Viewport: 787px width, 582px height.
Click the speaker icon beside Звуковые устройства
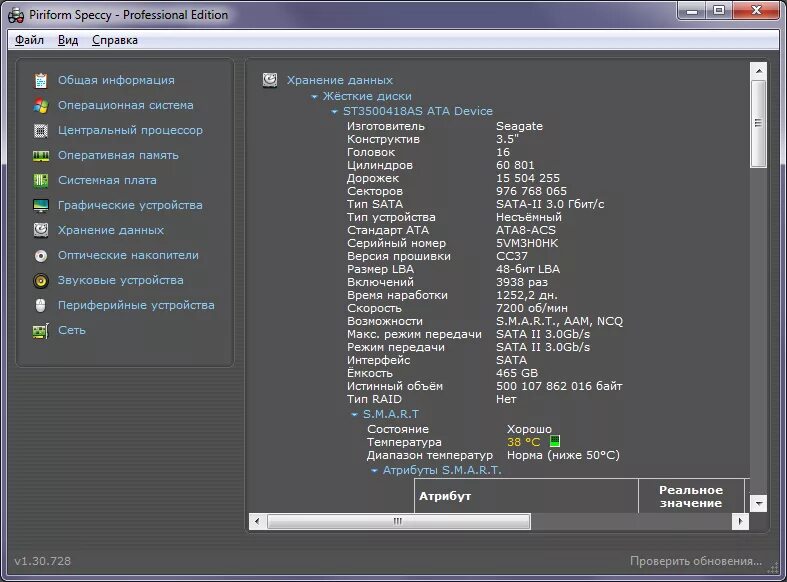pyautogui.click(x=41, y=280)
